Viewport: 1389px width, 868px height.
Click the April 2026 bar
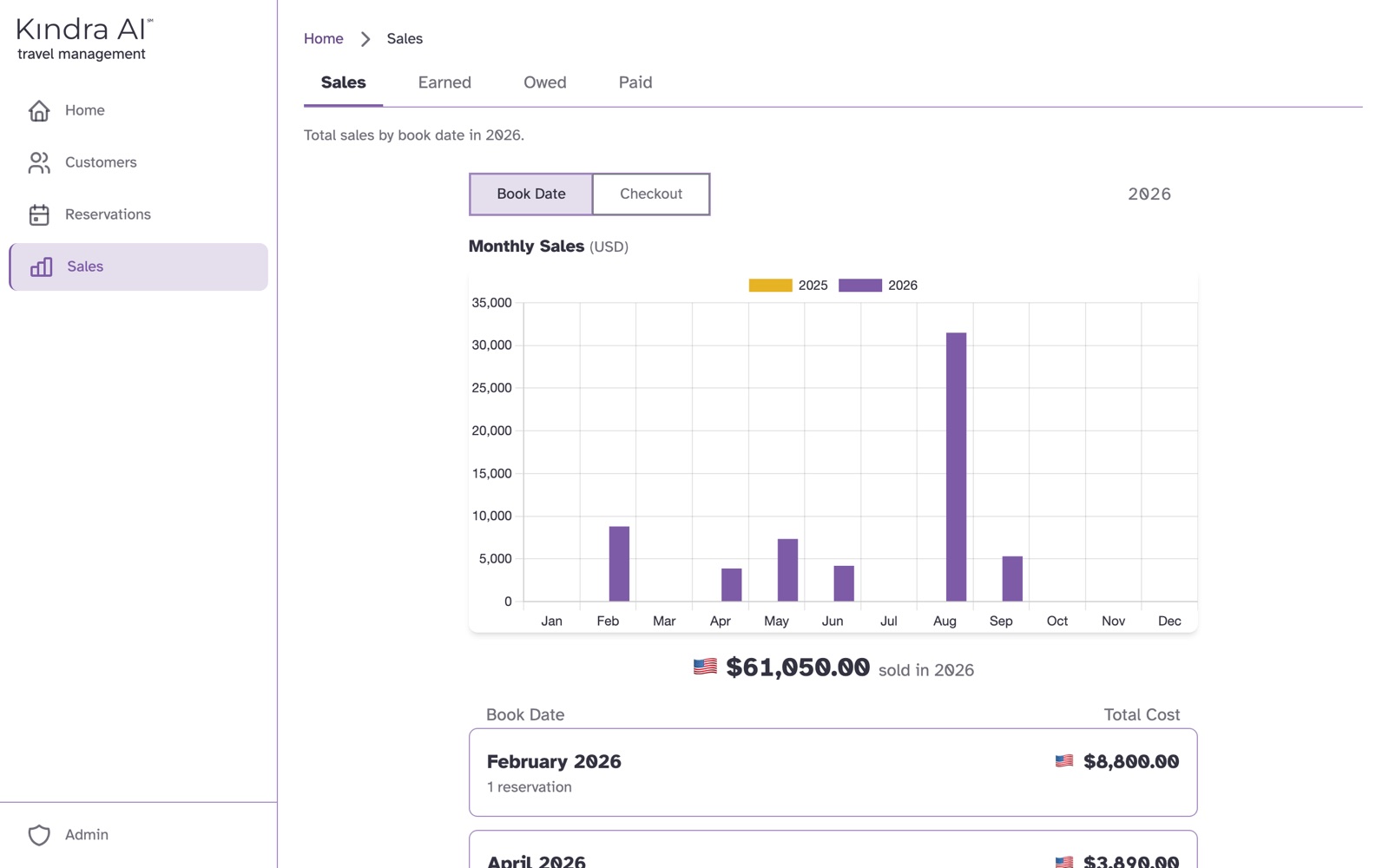[732, 585]
